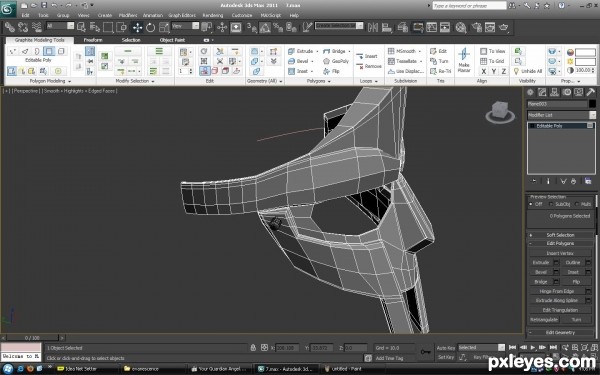Select SubObj radio in Preview Selection

[551, 204]
